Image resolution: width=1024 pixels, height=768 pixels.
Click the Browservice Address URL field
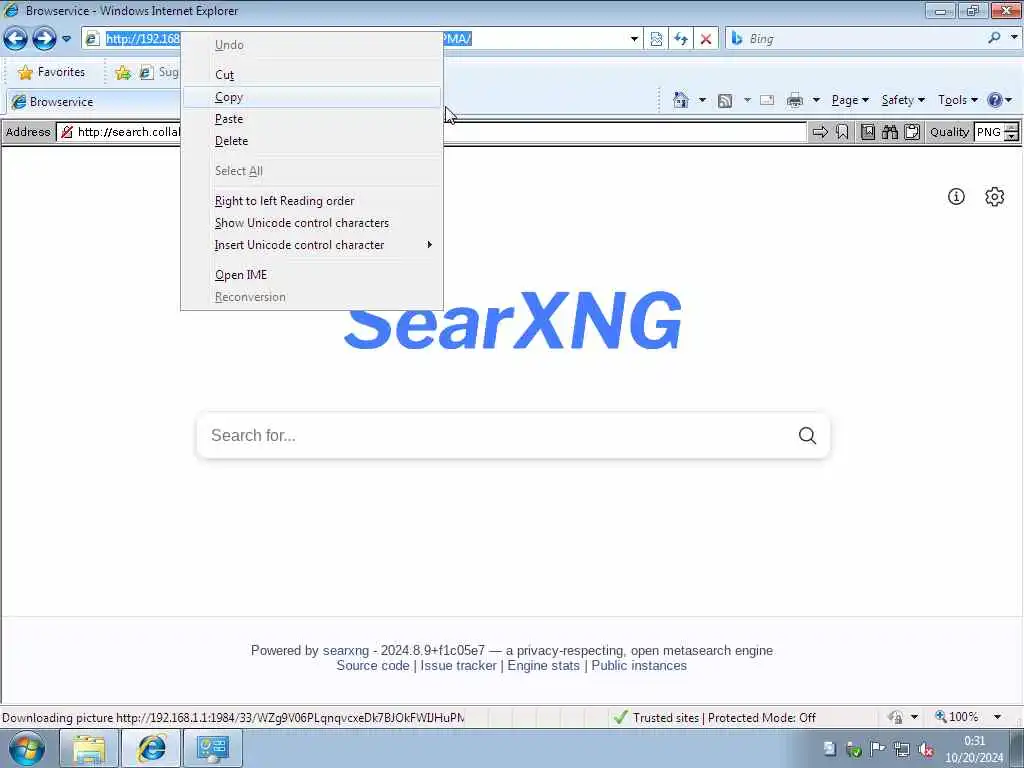point(431,133)
